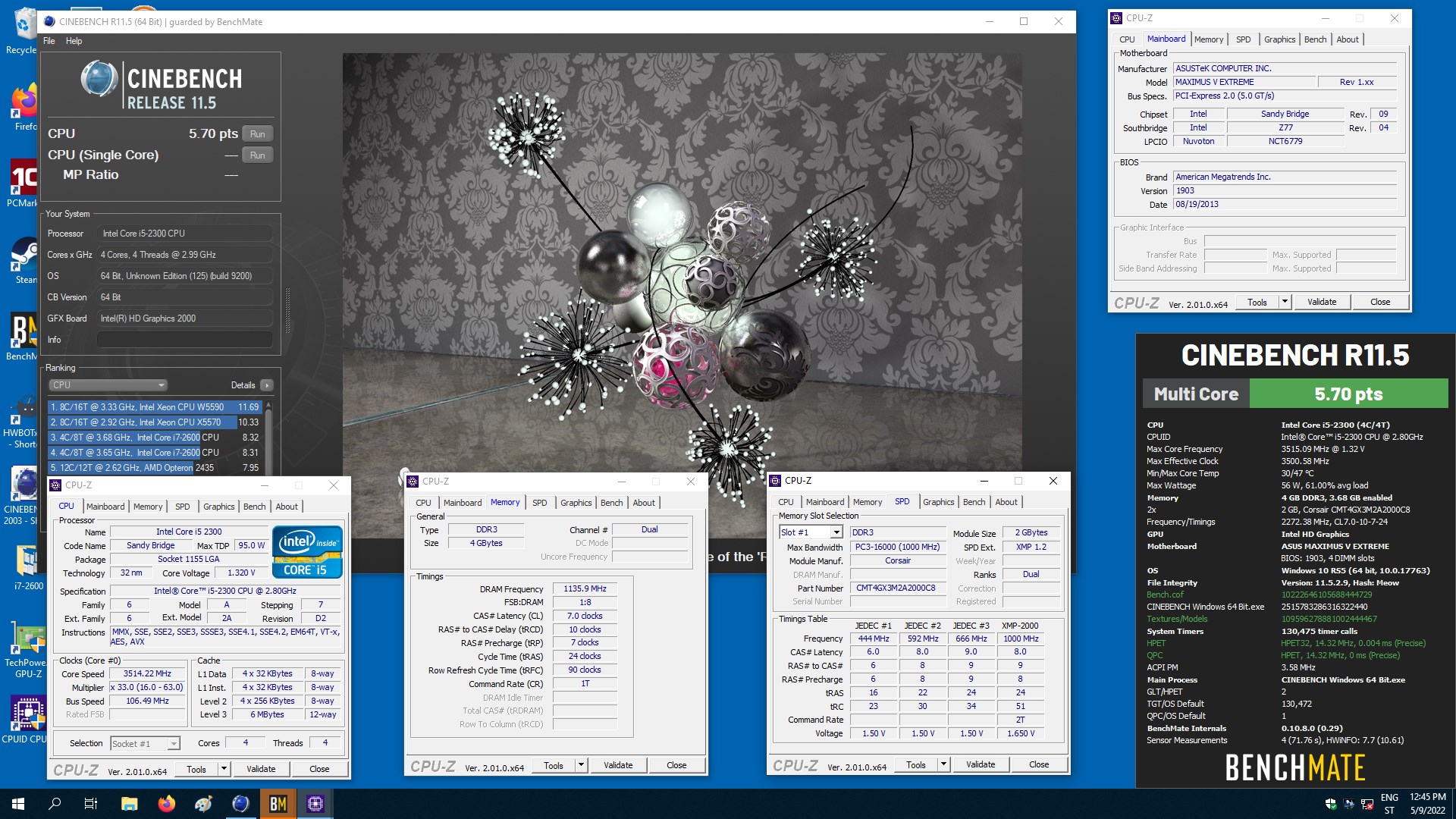
Task: Open Tools dropdown arrow in SPD CPU-Z
Action: (x=943, y=764)
